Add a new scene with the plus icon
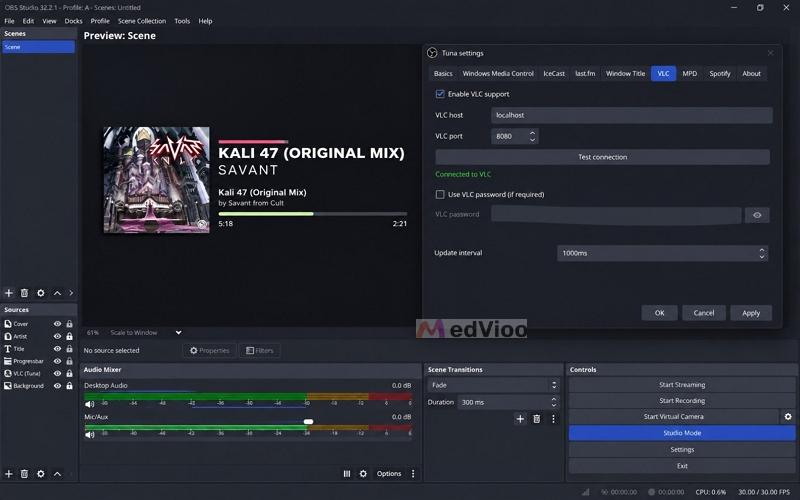This screenshot has height=500, width=800. tap(9, 293)
